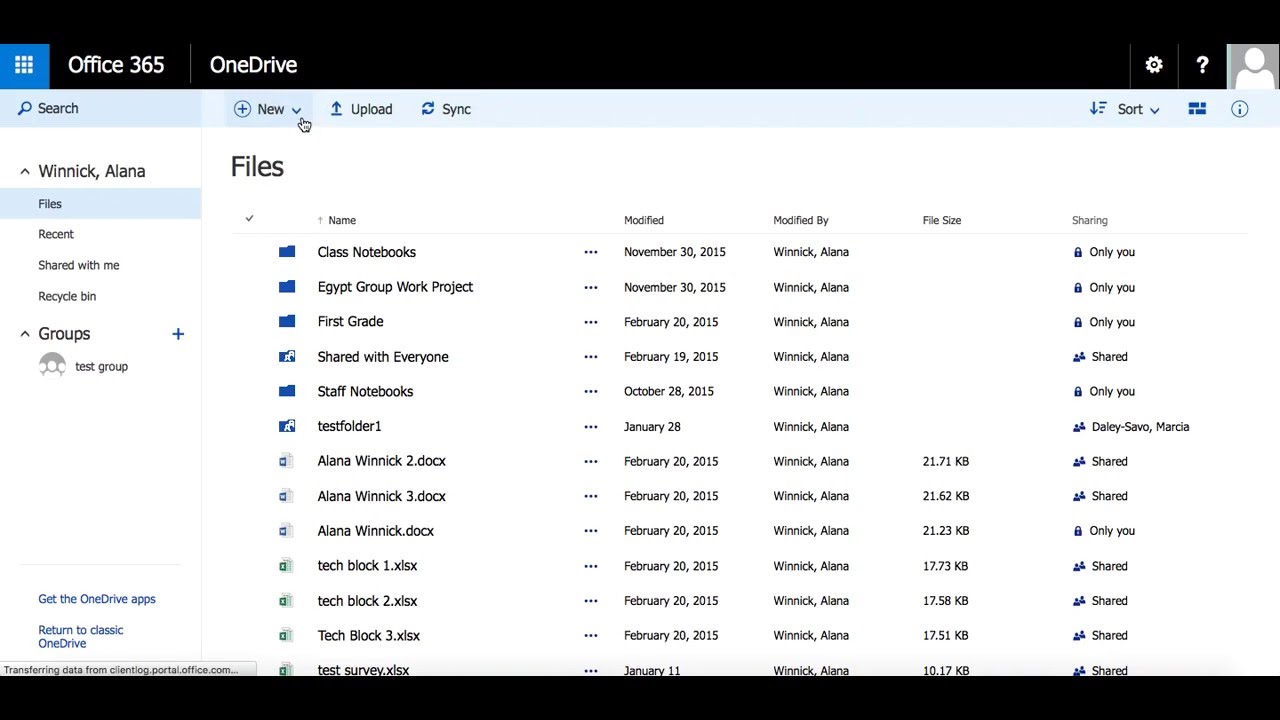Image resolution: width=1280 pixels, height=720 pixels.
Task: Open the Alana Winnick 2.docx file name
Action: [381, 461]
